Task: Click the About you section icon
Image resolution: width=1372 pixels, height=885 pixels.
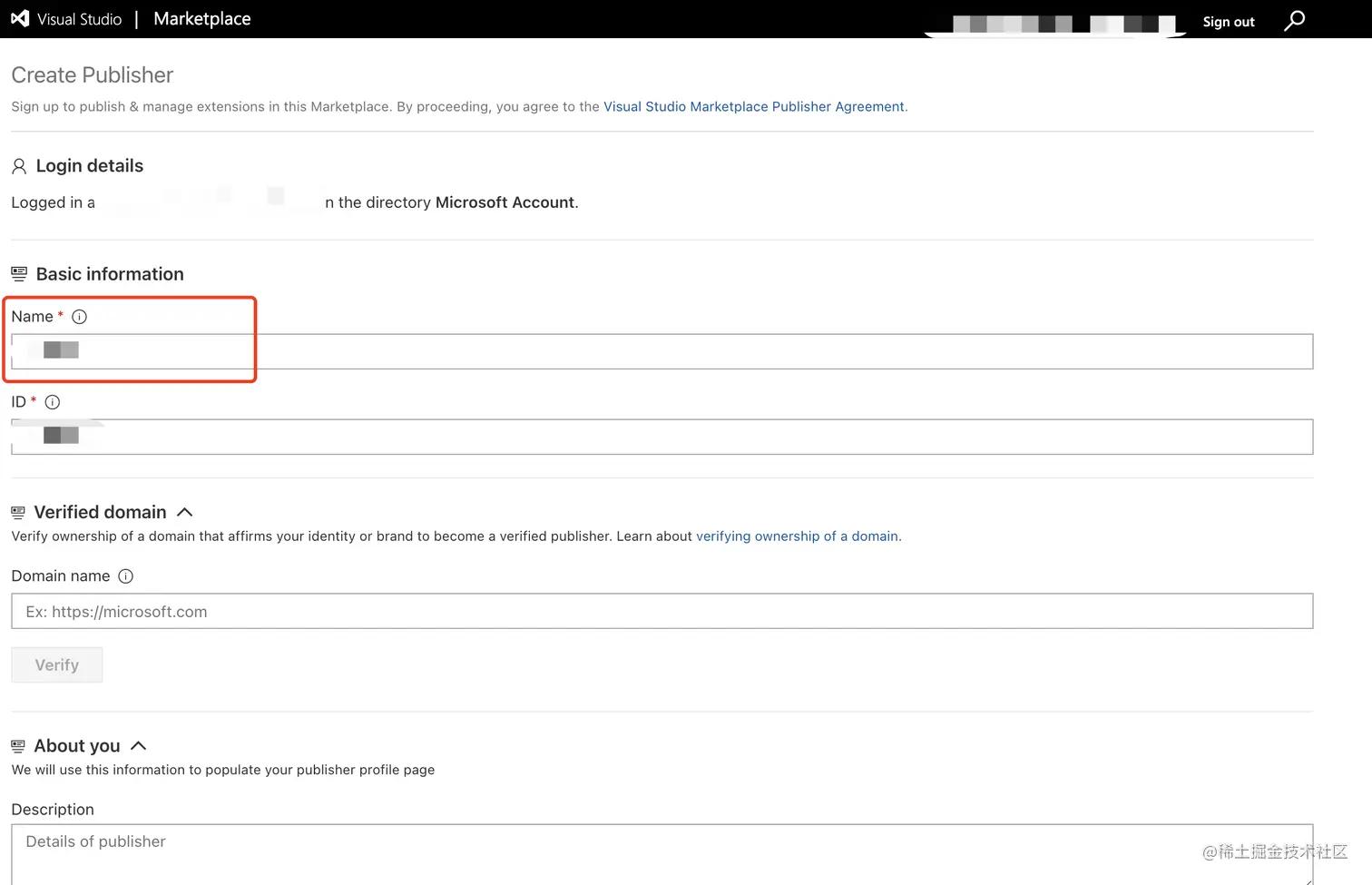Action: tap(18, 746)
